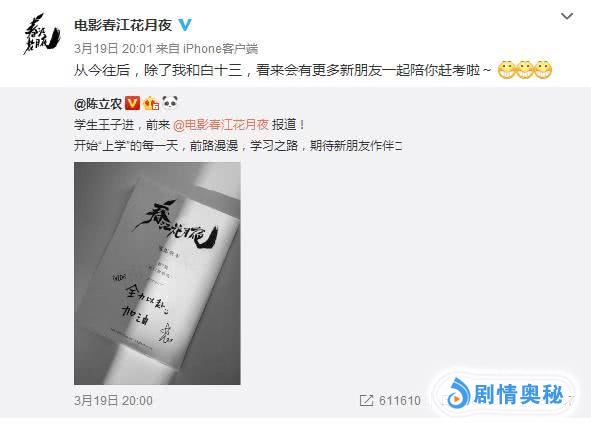The width and height of the screenshot is (591, 424).
Task: Expand the post options chevron menu
Action: pyautogui.click(x=567, y=16)
